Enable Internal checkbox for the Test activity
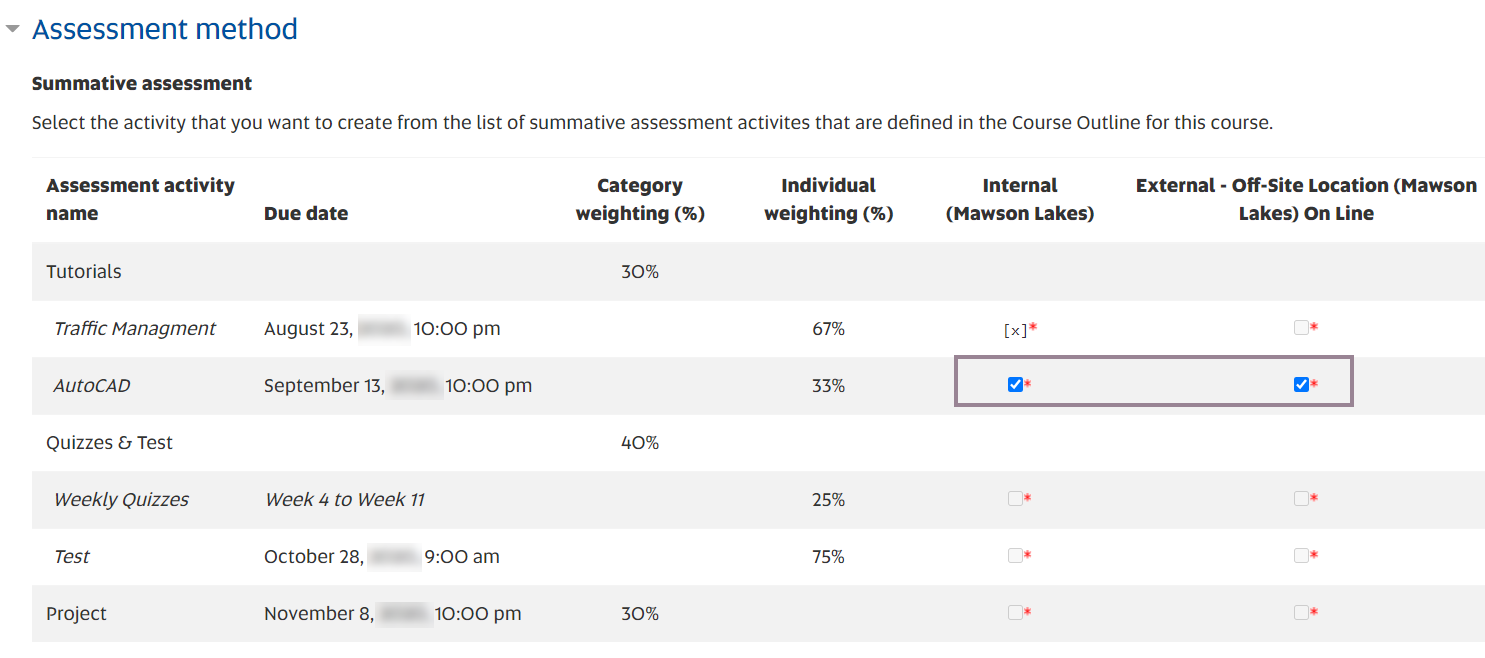This screenshot has height=658, width=1485. click(x=1015, y=555)
